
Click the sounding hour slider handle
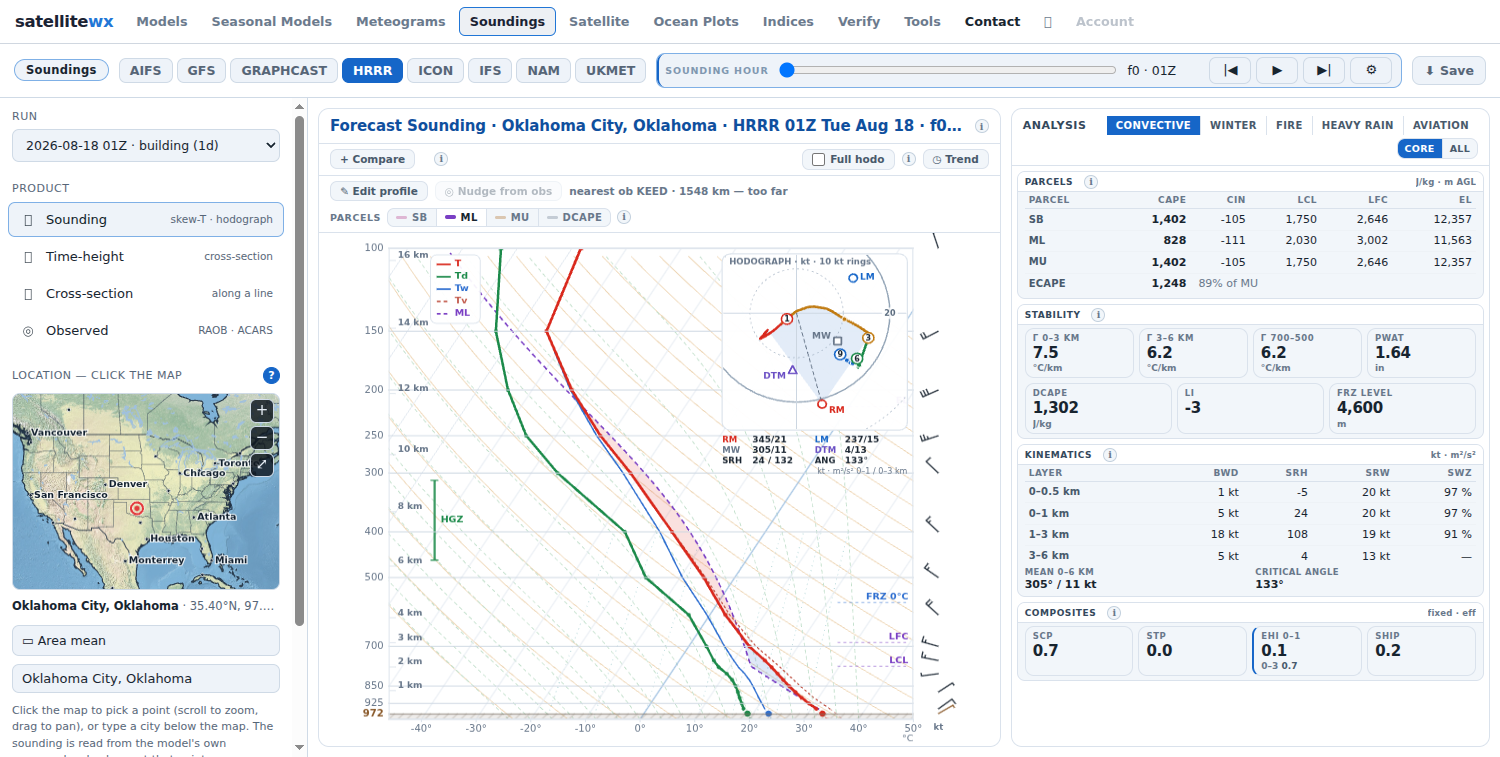pyautogui.click(x=787, y=70)
